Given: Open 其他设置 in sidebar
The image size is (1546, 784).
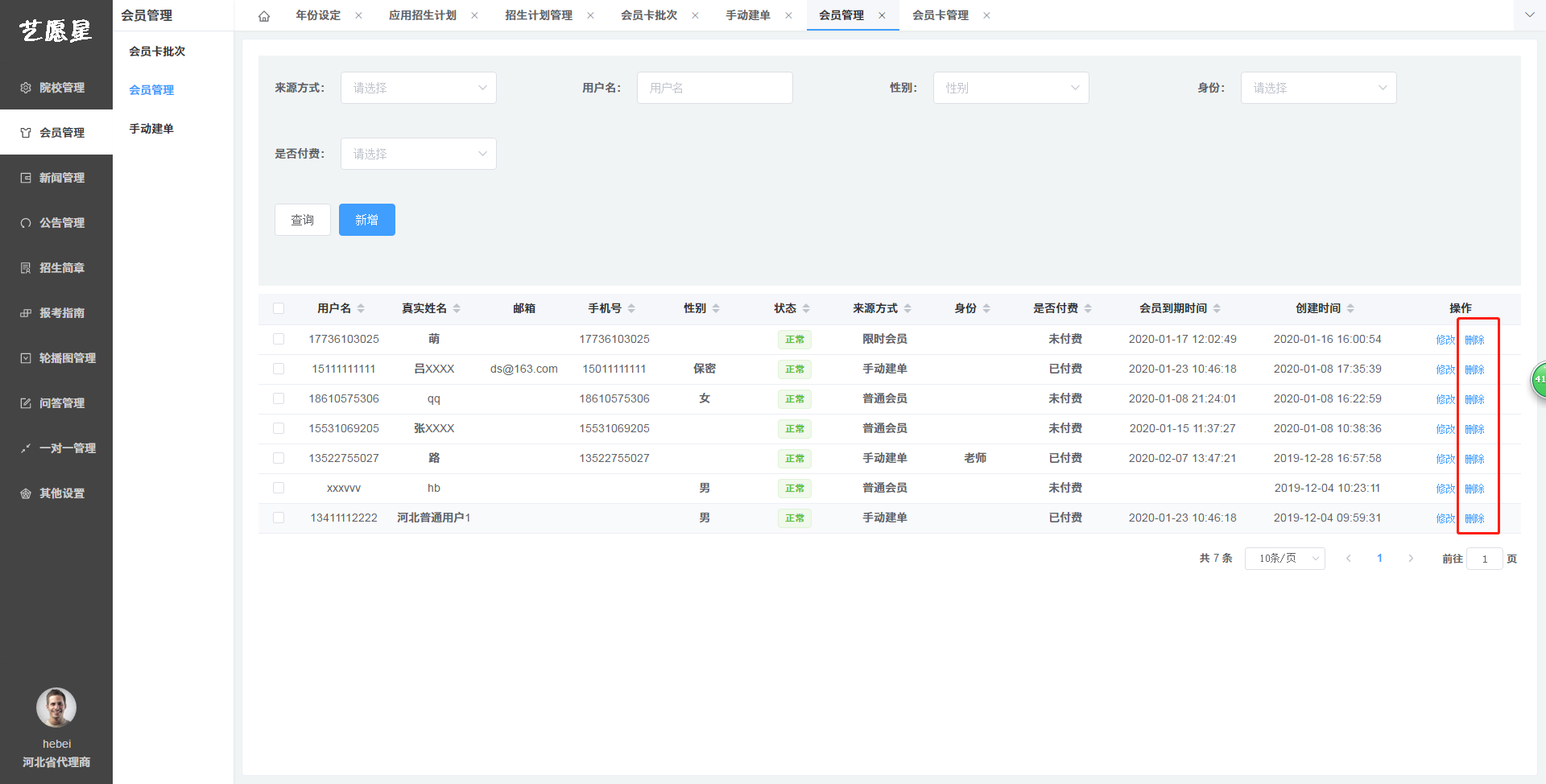Looking at the screenshot, I should tap(56, 493).
